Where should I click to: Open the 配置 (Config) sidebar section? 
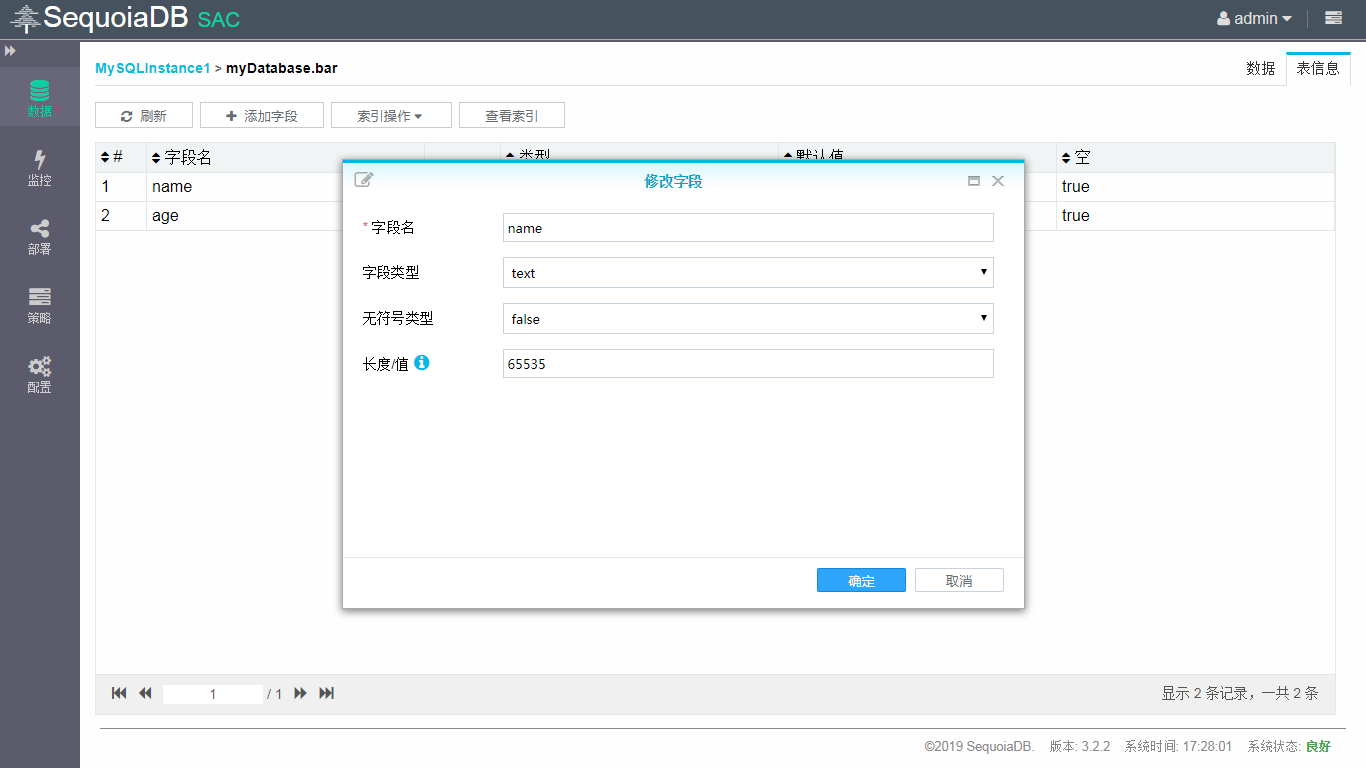pyautogui.click(x=39, y=375)
